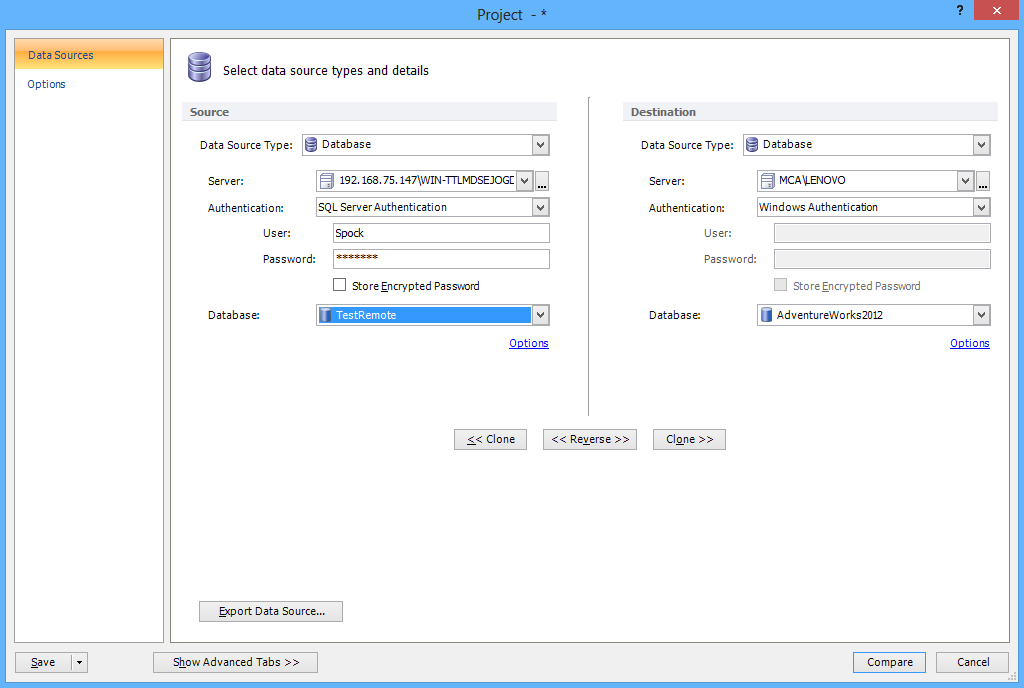Click the << Clone button
This screenshot has height=688, width=1024.
490,439
